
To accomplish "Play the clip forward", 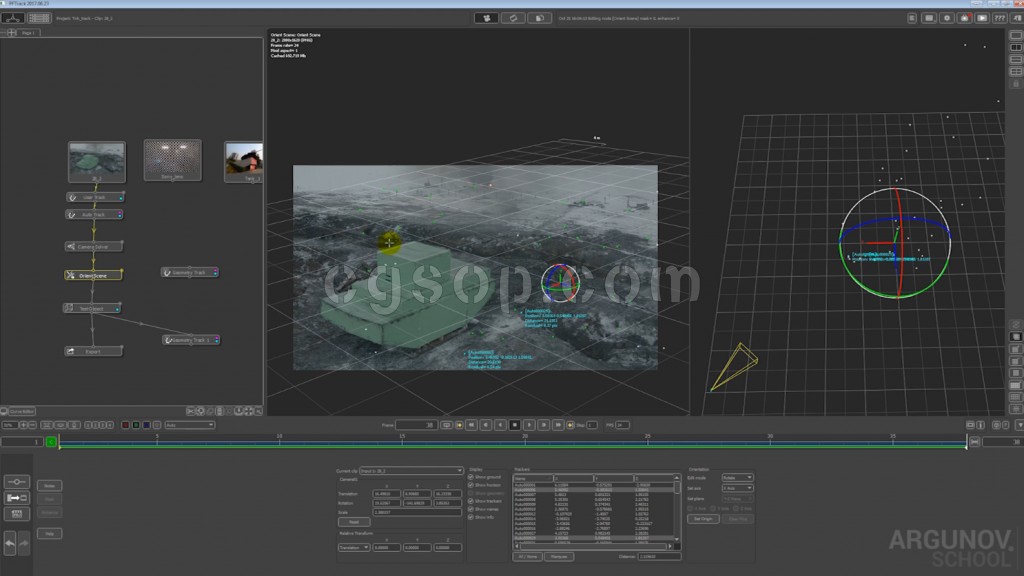I will (x=529, y=425).
